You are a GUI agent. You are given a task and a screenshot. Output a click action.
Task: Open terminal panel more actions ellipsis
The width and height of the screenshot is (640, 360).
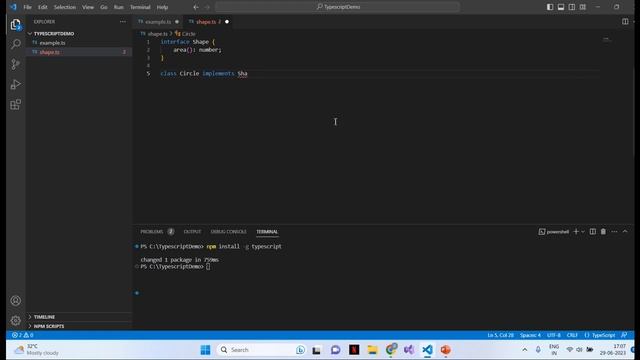[x=614, y=231]
